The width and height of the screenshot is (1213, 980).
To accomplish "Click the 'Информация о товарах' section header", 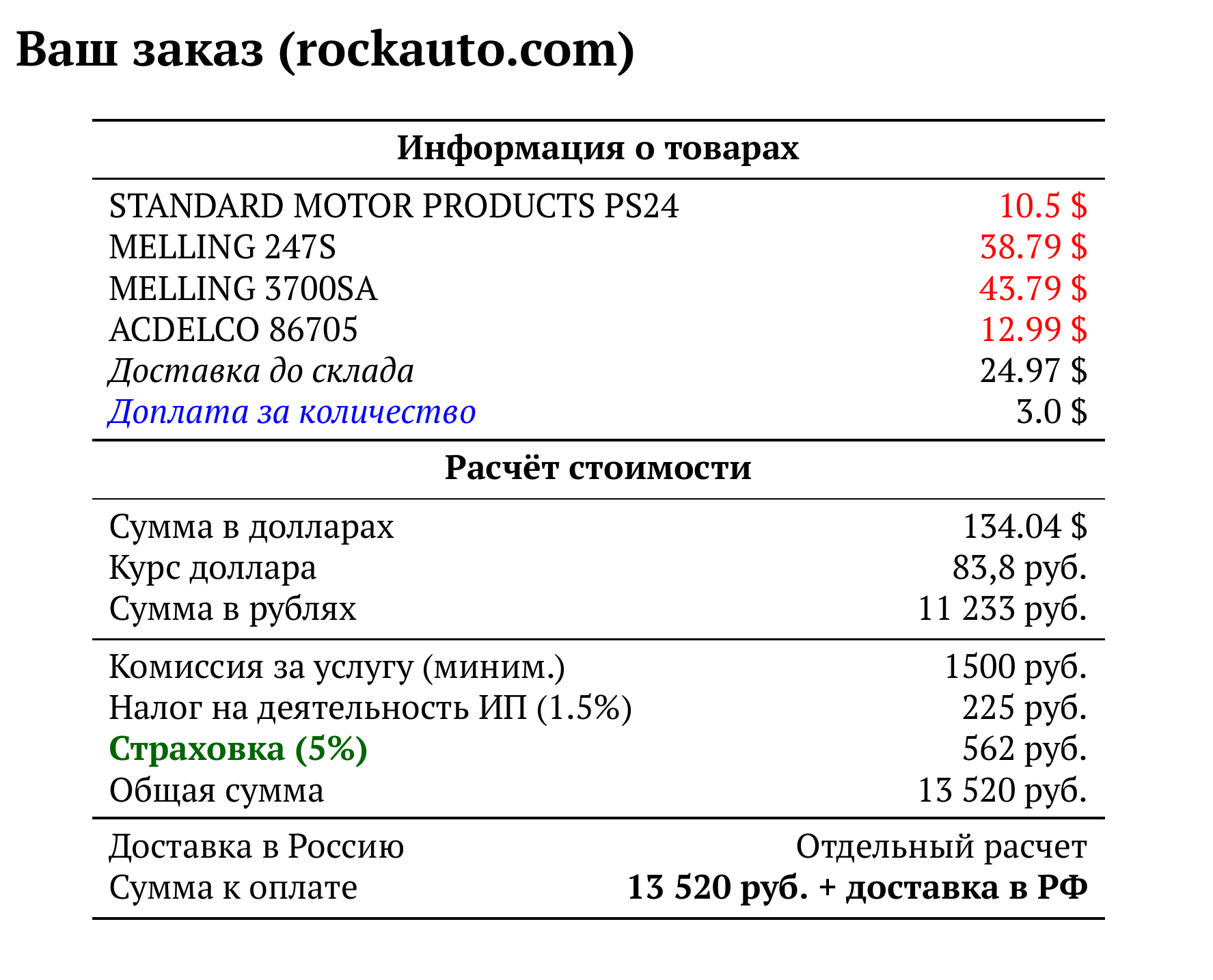I will (598, 148).
